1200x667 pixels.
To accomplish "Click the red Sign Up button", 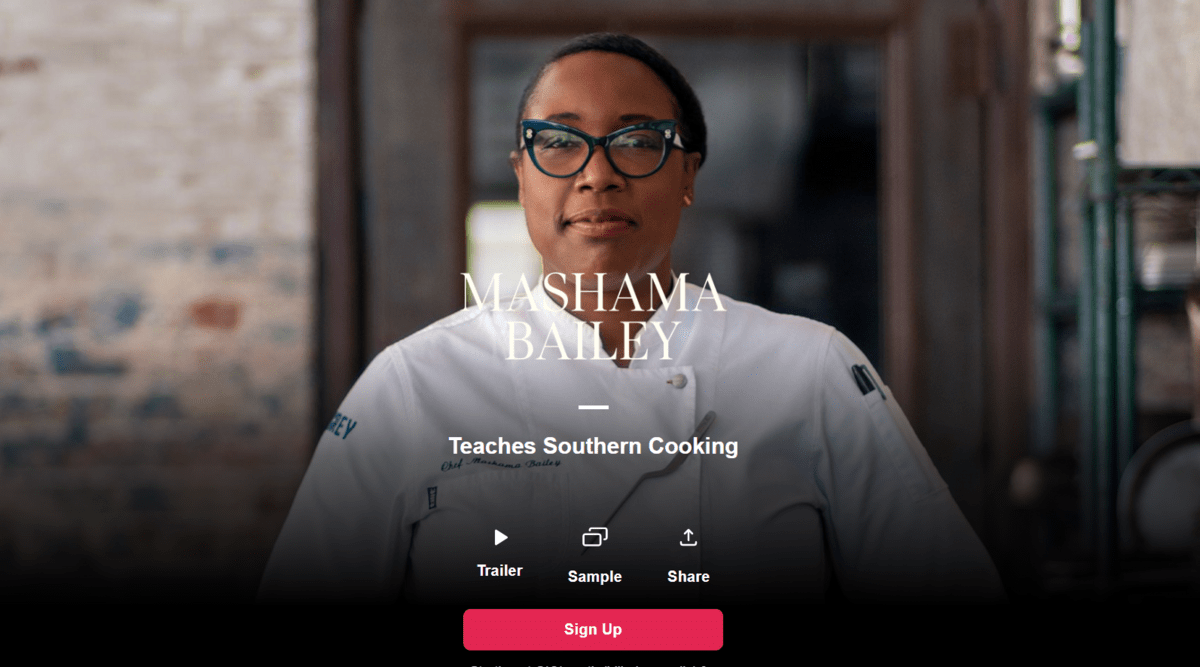I will point(593,629).
